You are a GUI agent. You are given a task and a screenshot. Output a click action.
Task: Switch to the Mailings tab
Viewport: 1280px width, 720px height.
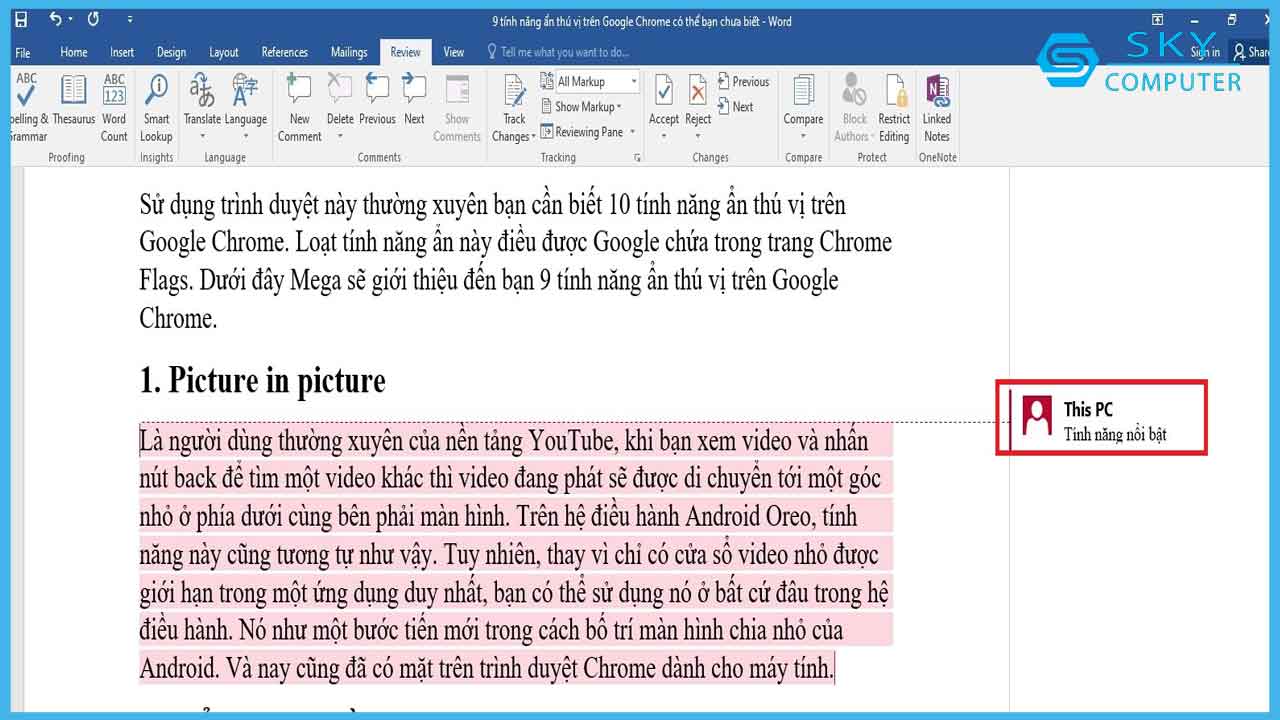click(x=349, y=52)
